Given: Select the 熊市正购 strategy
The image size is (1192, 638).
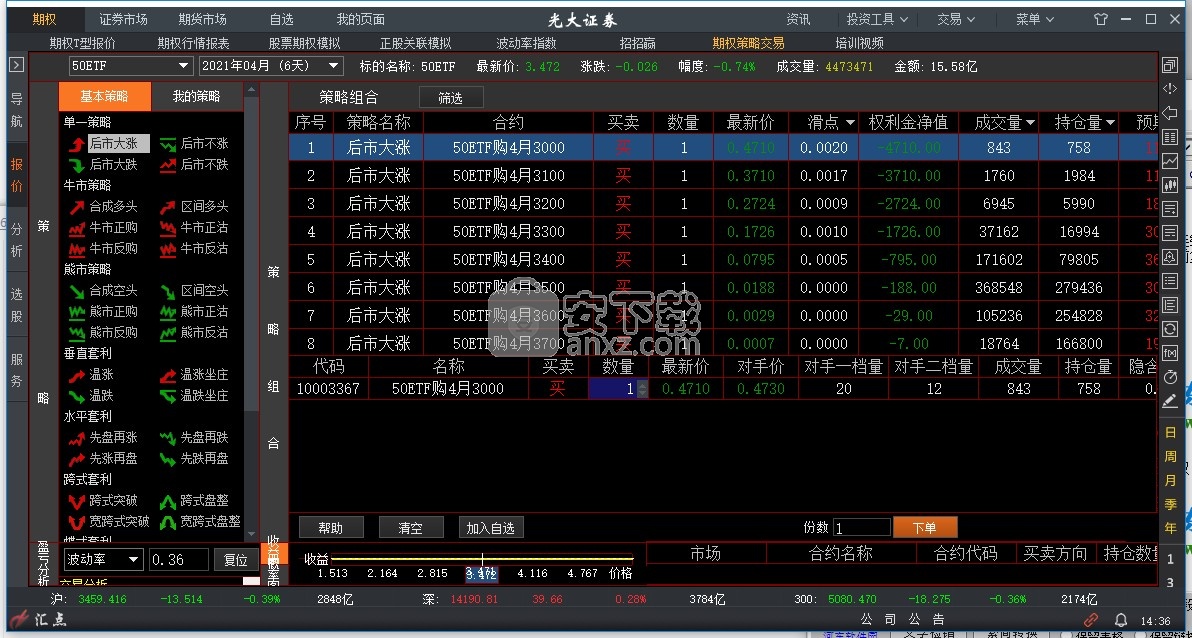Looking at the screenshot, I should [x=103, y=311].
